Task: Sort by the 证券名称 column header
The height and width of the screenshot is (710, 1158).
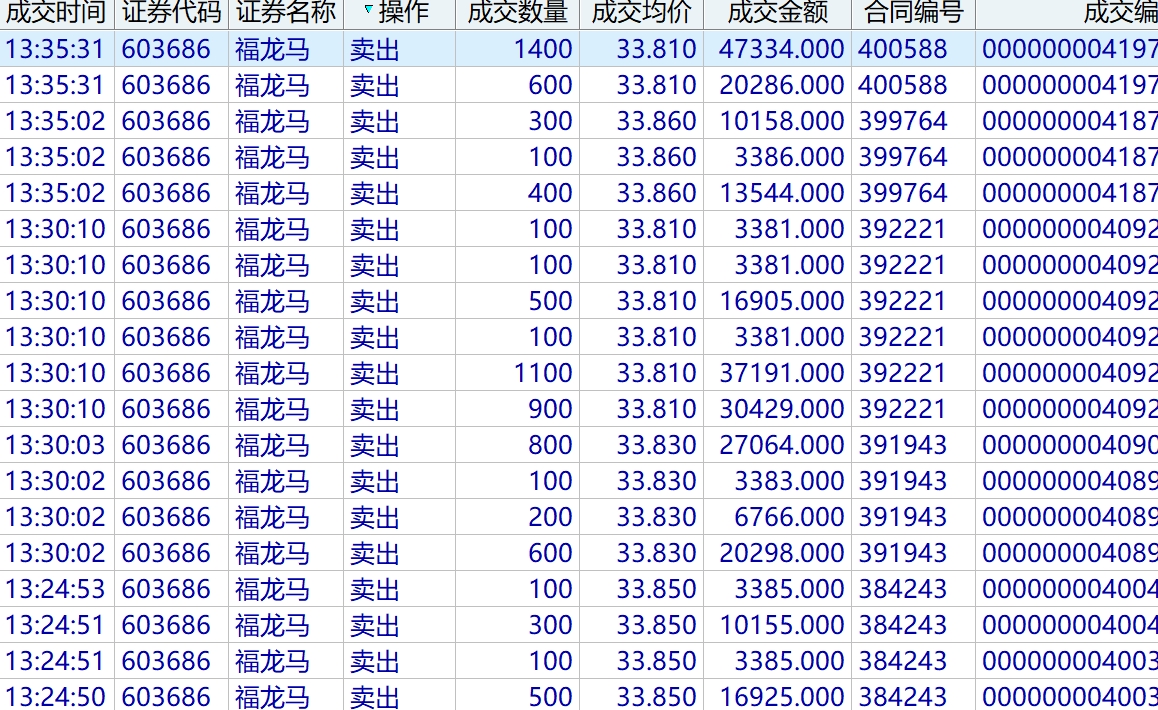Action: tap(286, 12)
